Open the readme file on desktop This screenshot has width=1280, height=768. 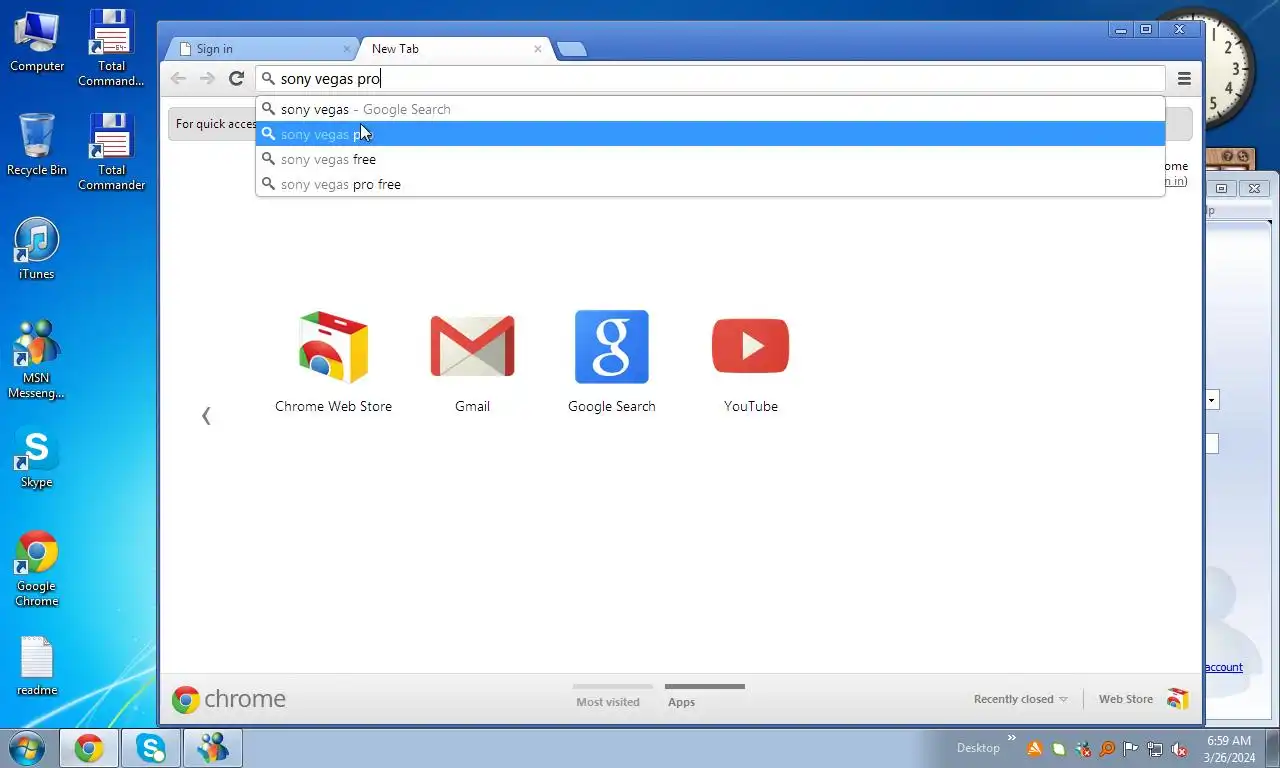click(x=37, y=666)
